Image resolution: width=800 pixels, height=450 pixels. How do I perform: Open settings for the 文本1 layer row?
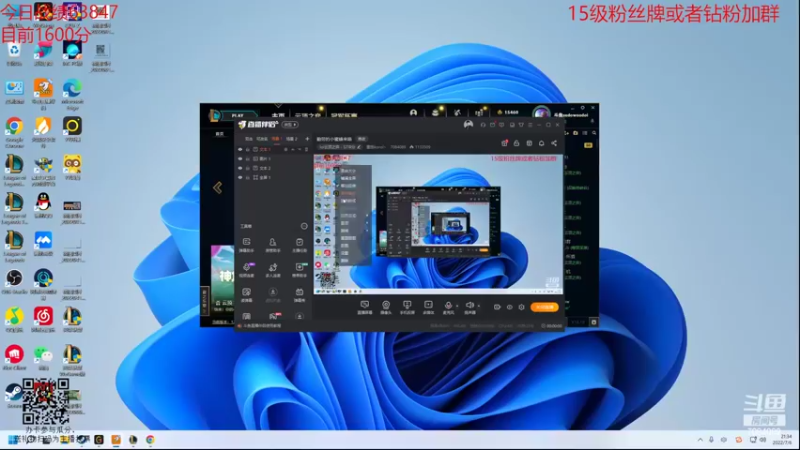tap(286, 149)
